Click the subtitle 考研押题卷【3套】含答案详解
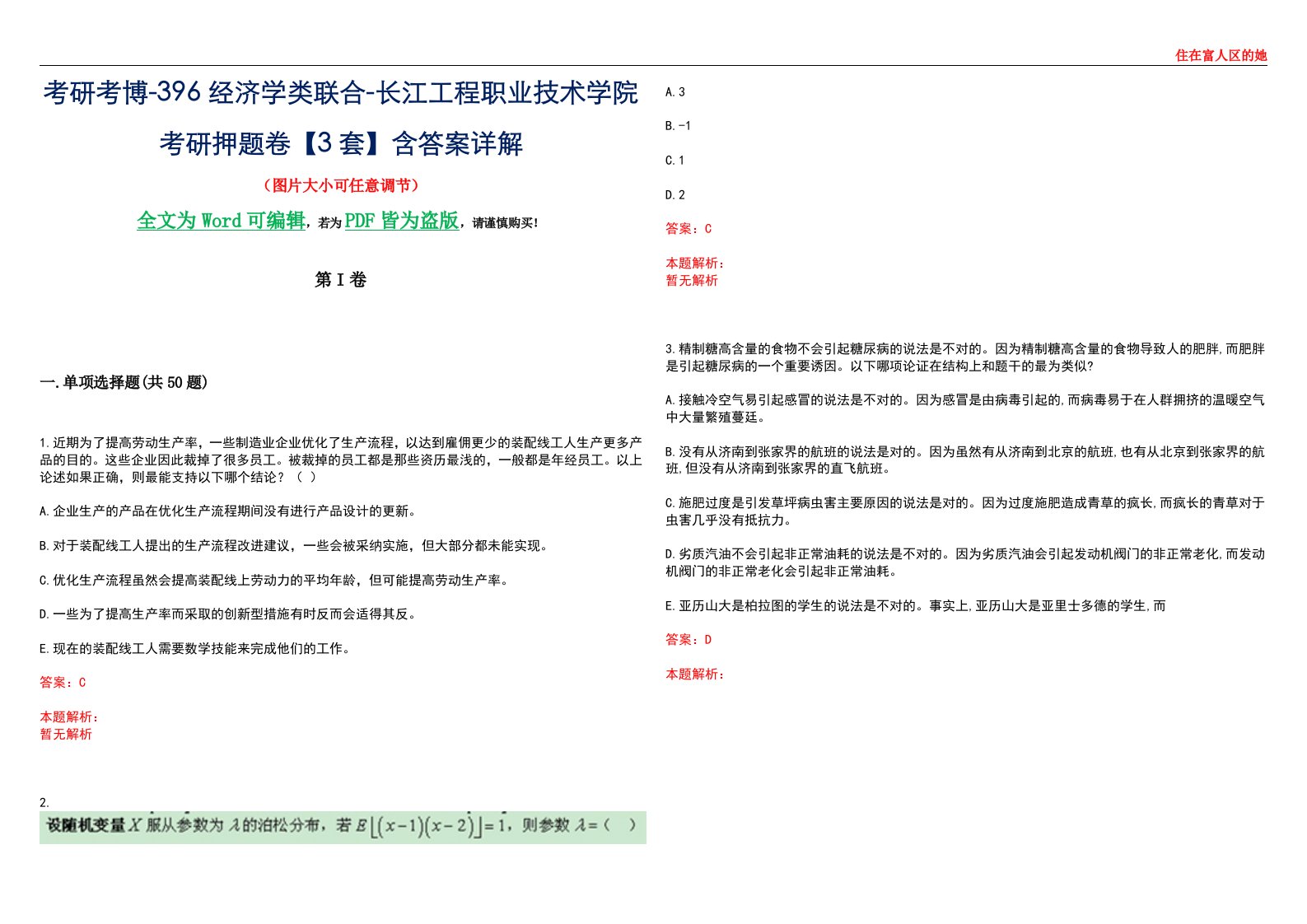This screenshot has width=1307, height=924. pyautogui.click(x=341, y=144)
